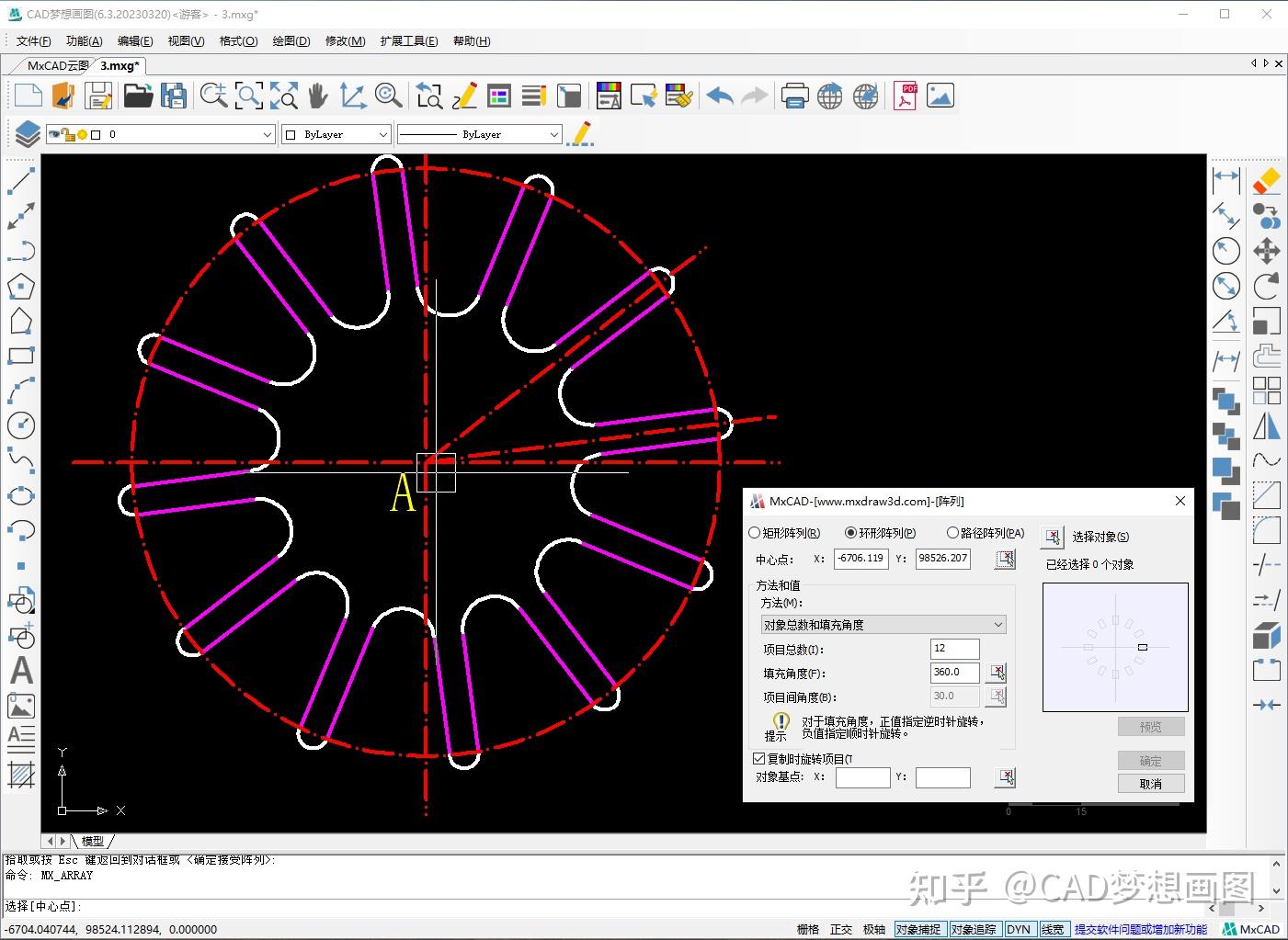Click the image export picture icon
Screen dimensions: 1288x940
[940, 96]
